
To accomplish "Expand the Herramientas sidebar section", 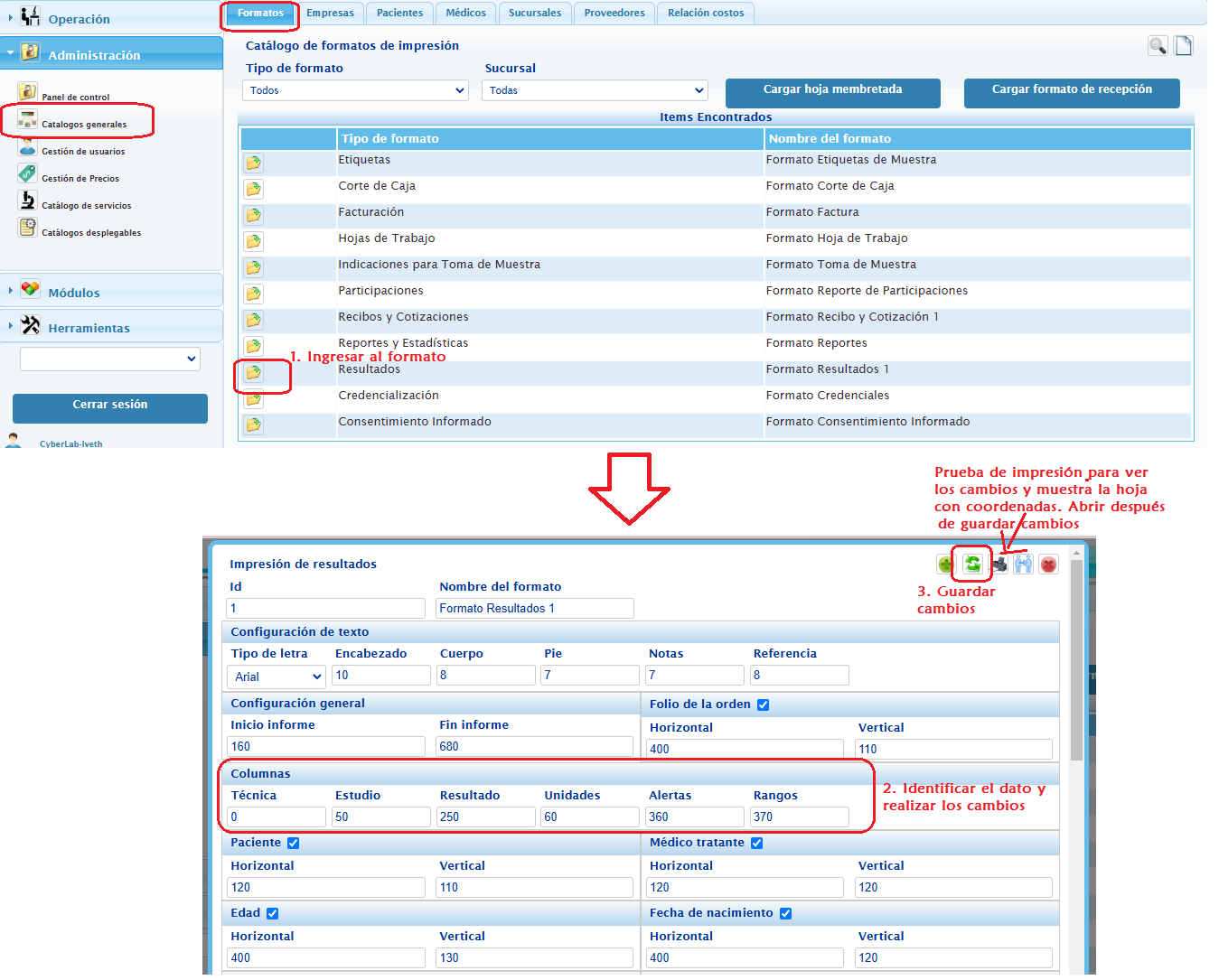I will [111, 327].
